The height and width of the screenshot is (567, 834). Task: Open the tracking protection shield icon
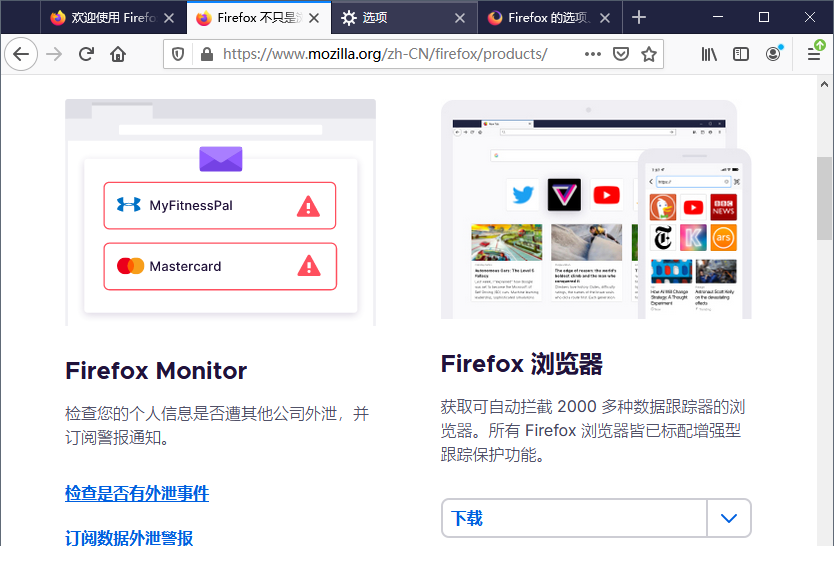178,54
